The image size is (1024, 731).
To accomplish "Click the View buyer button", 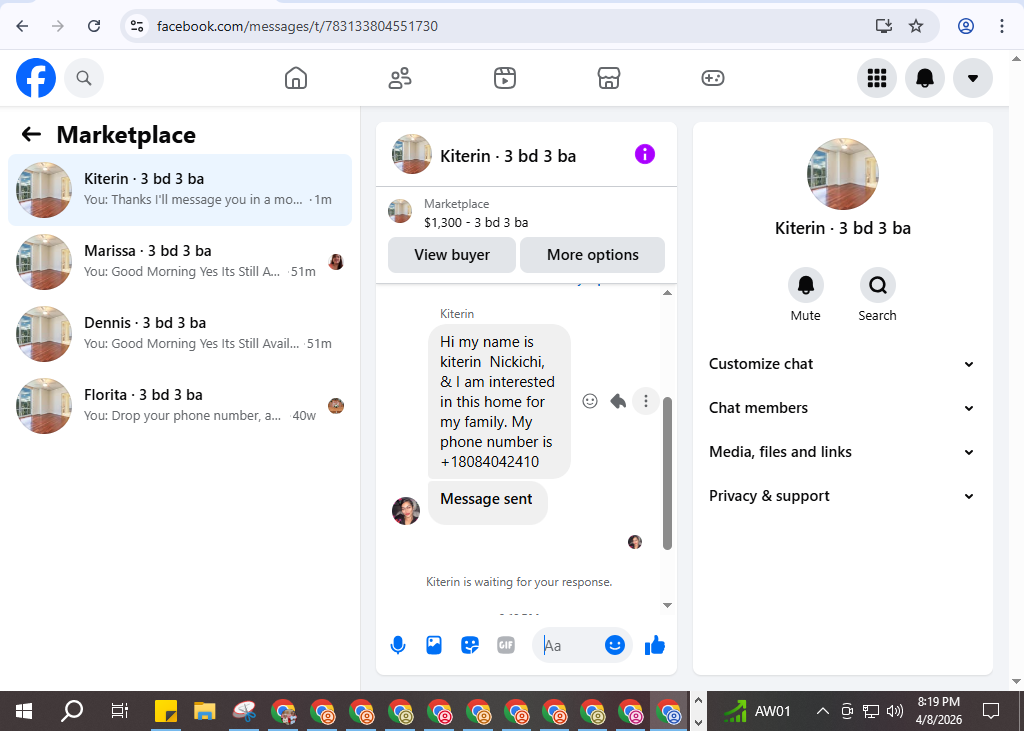I will (452, 255).
